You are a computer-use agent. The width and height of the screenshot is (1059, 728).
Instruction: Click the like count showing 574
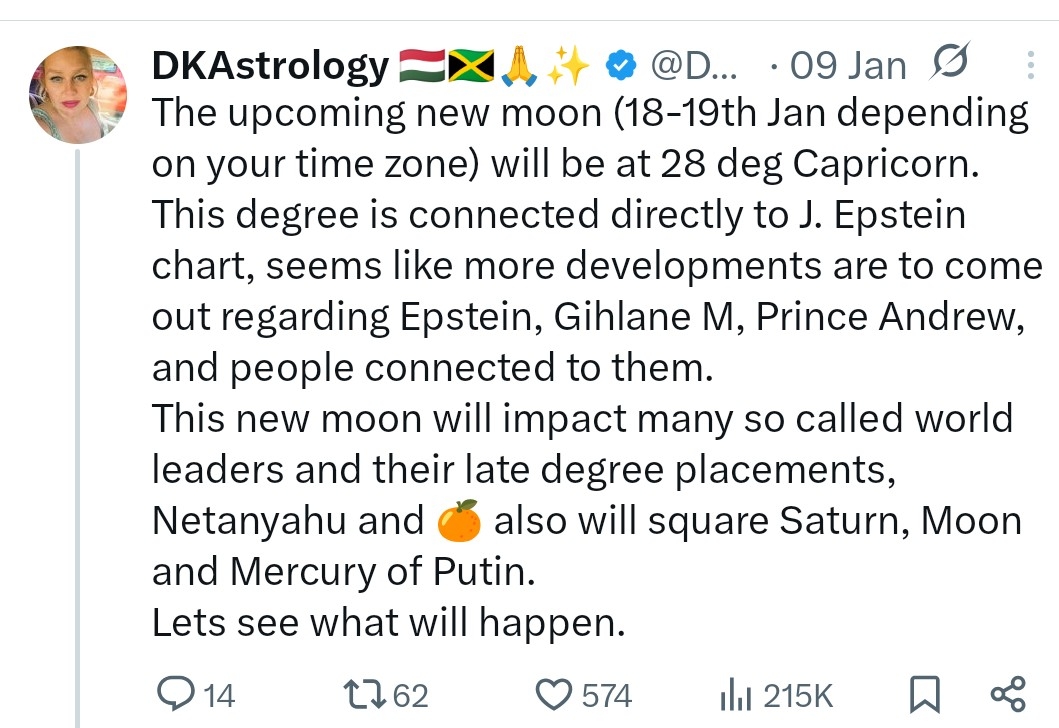click(x=607, y=695)
